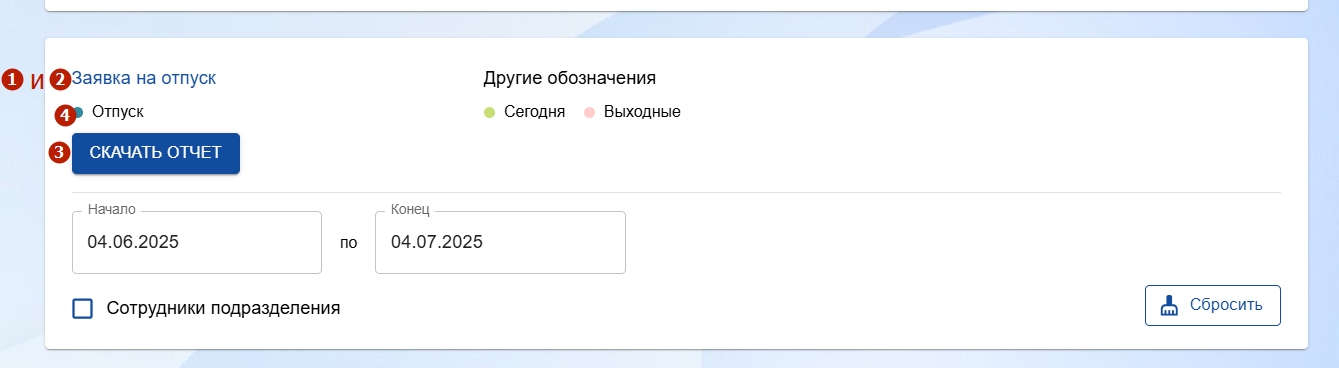Select the Сегодня legend label
This screenshot has height=368, width=1339.
click(535, 112)
